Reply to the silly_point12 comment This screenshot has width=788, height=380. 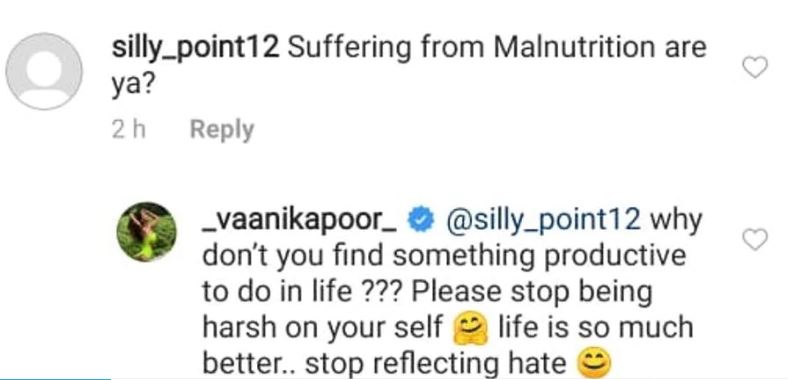click(x=222, y=130)
